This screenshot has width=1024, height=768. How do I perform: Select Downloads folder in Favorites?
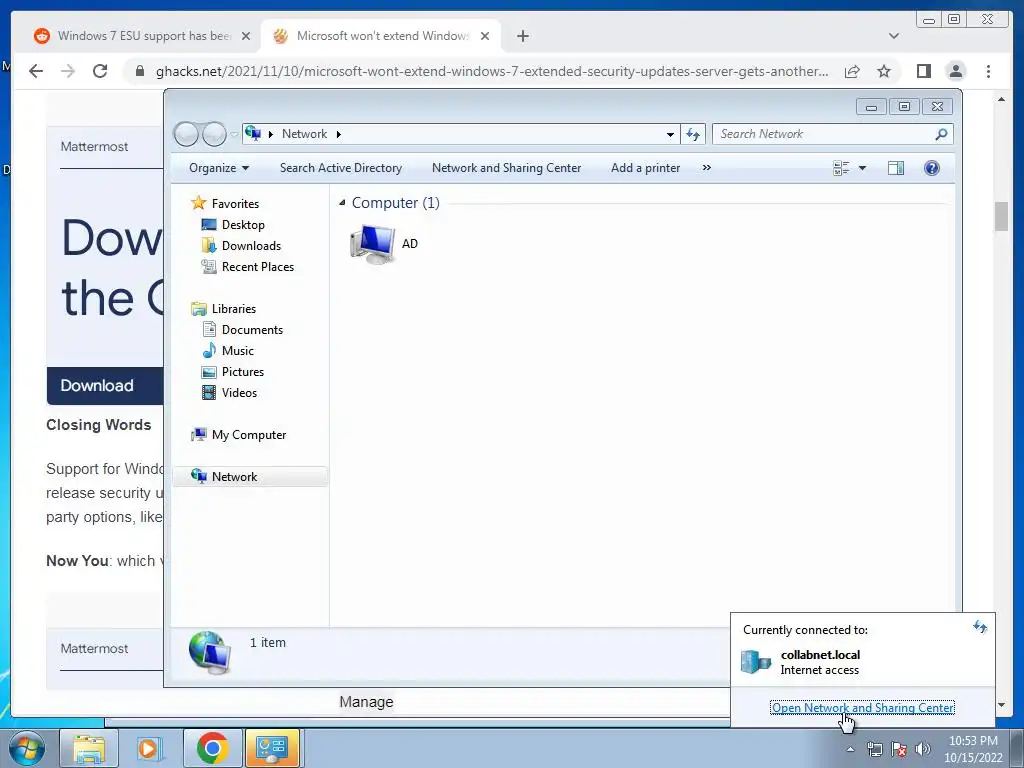click(x=241, y=246)
